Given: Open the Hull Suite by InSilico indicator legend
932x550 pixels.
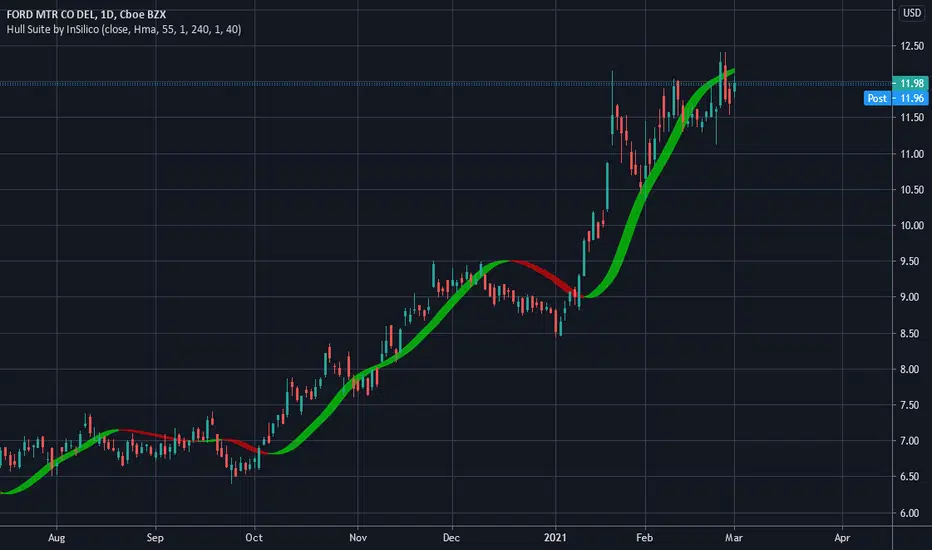Looking at the screenshot, I should [x=124, y=29].
